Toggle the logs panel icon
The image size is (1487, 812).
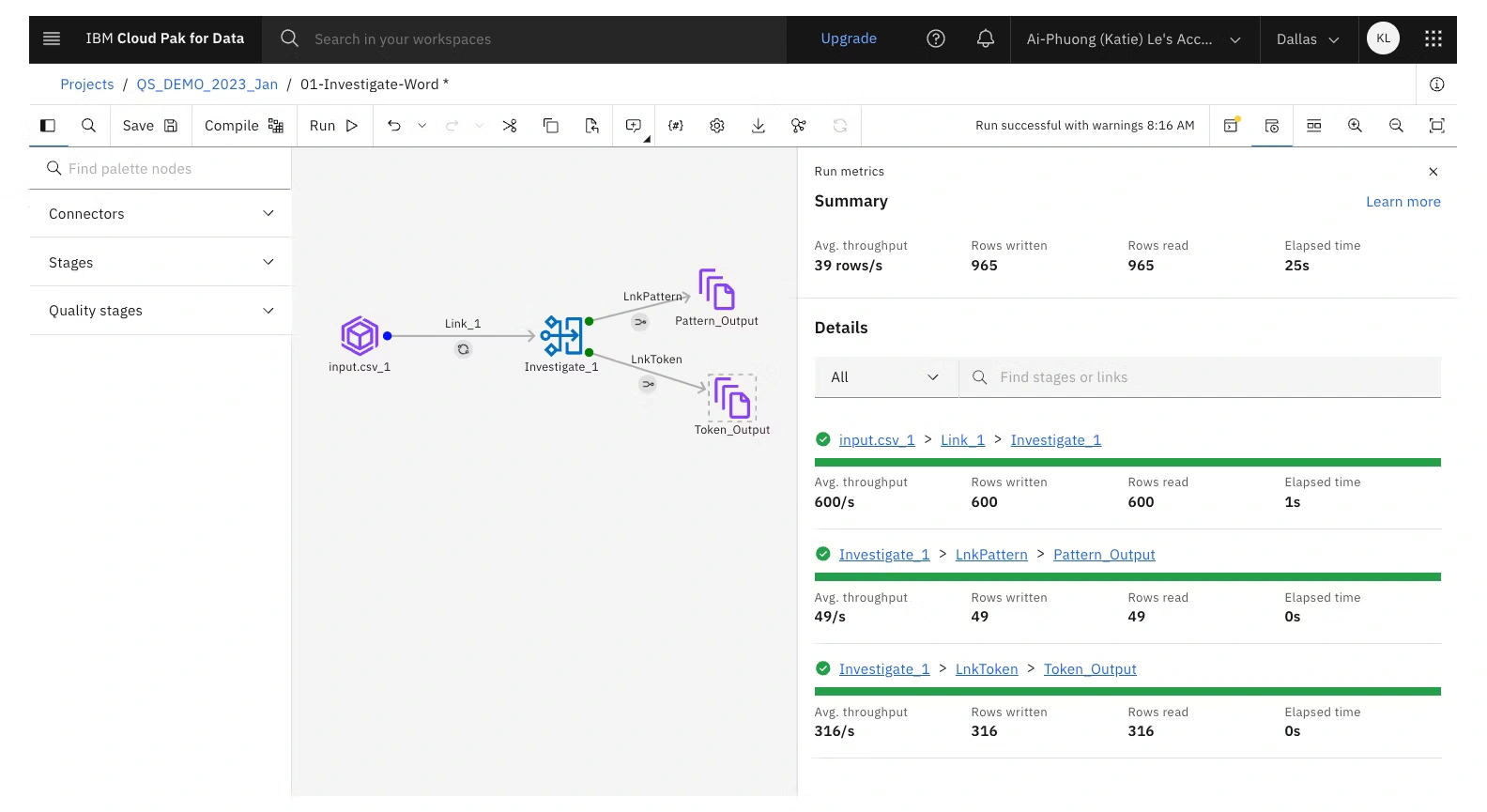(1231, 126)
